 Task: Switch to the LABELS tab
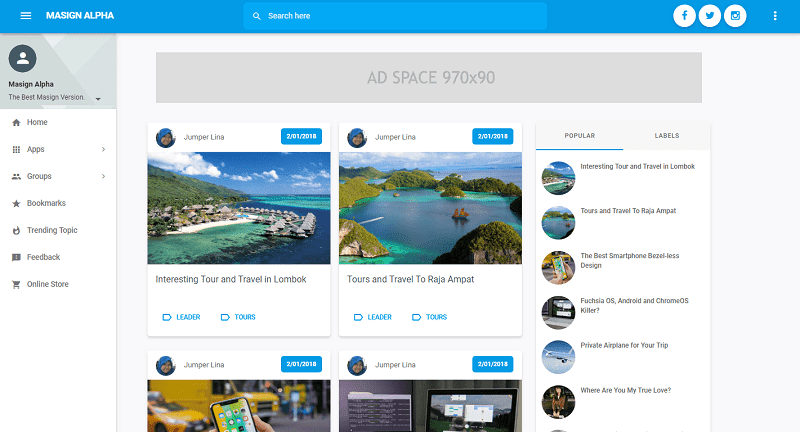point(667,136)
